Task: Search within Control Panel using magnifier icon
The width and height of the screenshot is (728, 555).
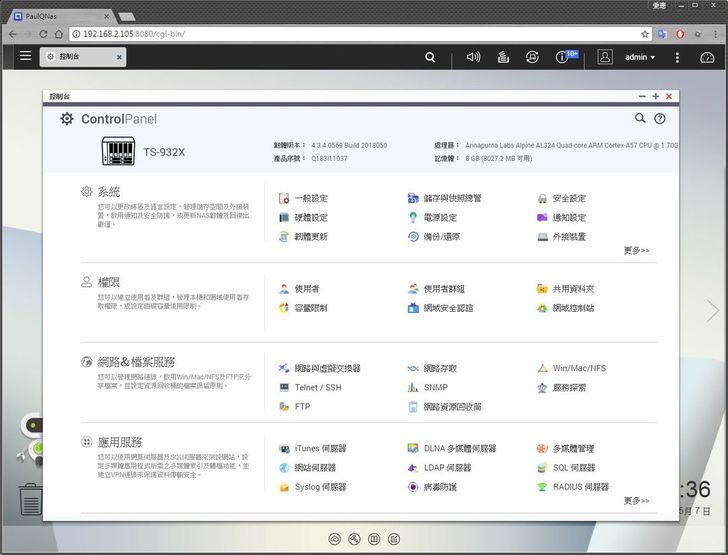Action: (x=640, y=118)
